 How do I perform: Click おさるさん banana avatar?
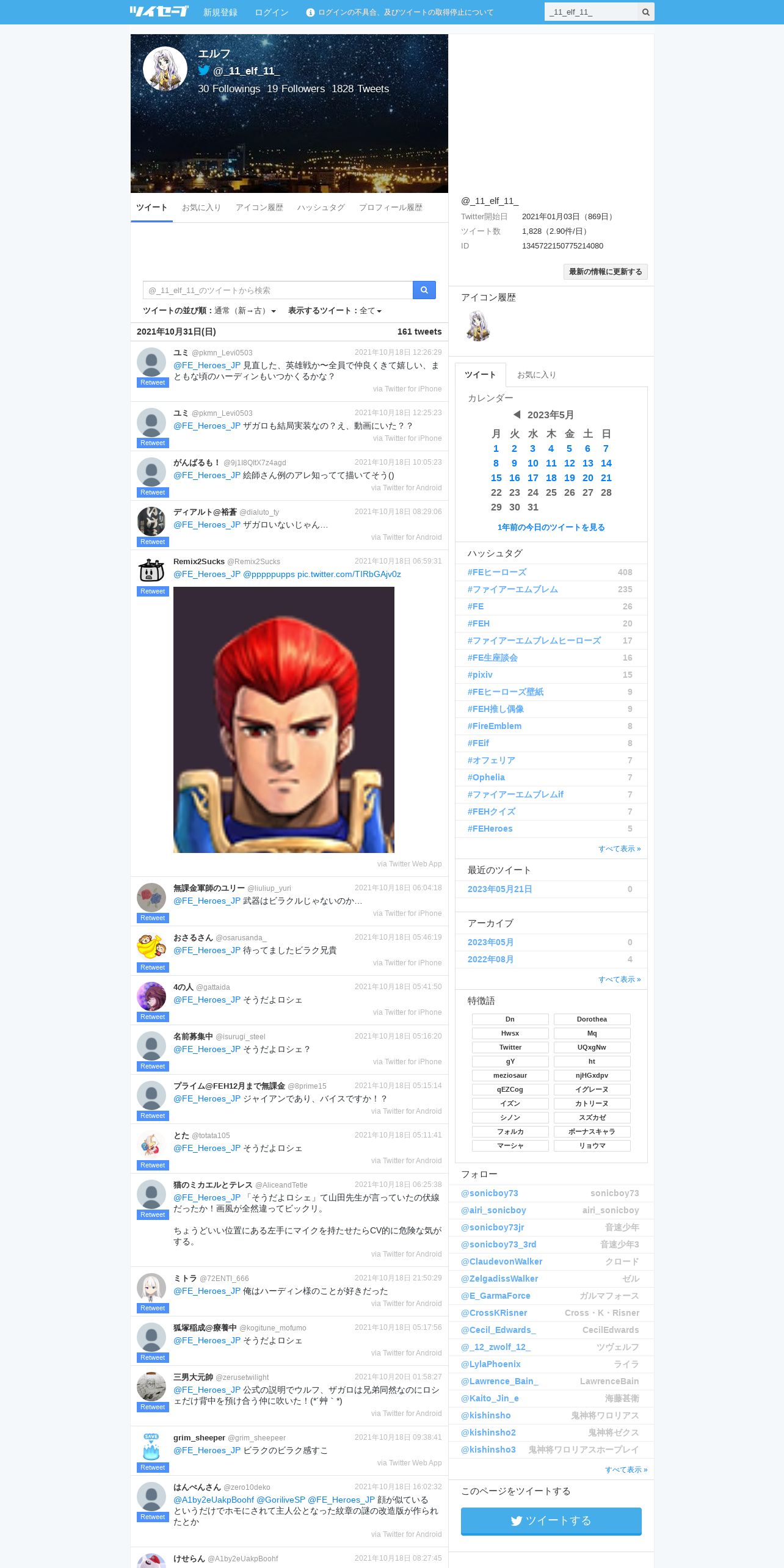(151, 947)
